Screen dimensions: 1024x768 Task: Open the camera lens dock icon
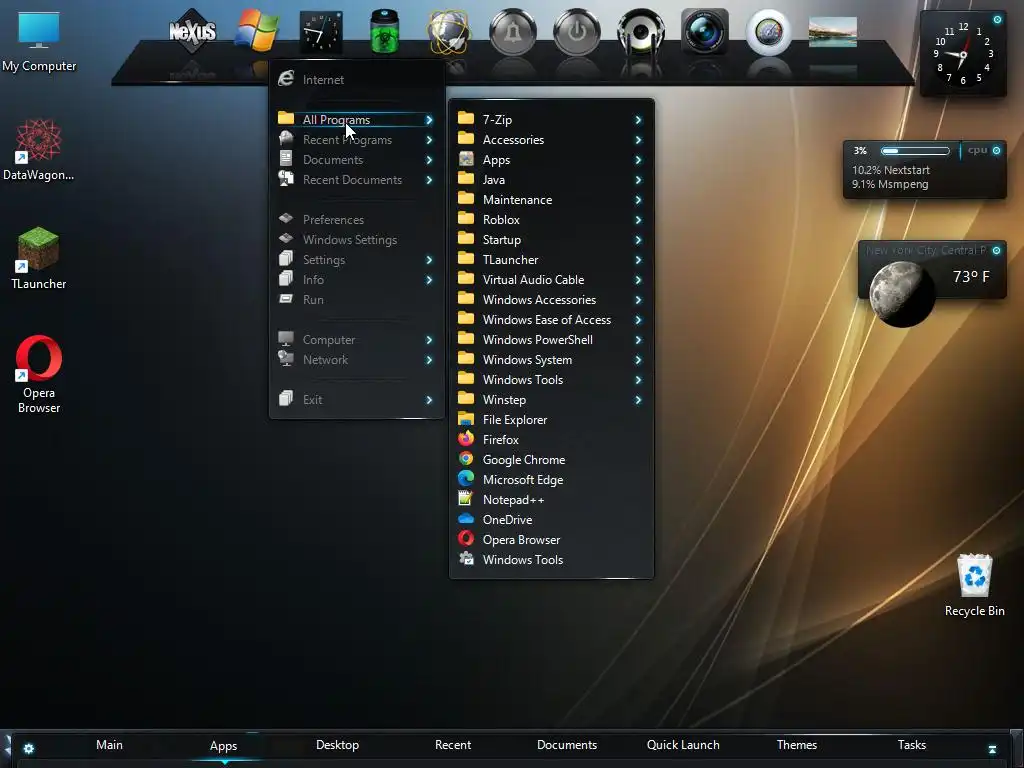point(705,31)
